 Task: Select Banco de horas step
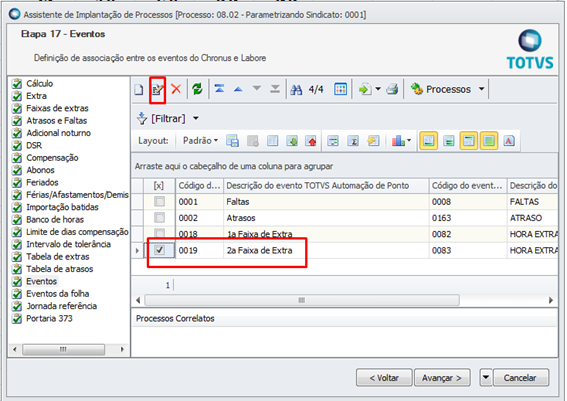tap(55, 219)
